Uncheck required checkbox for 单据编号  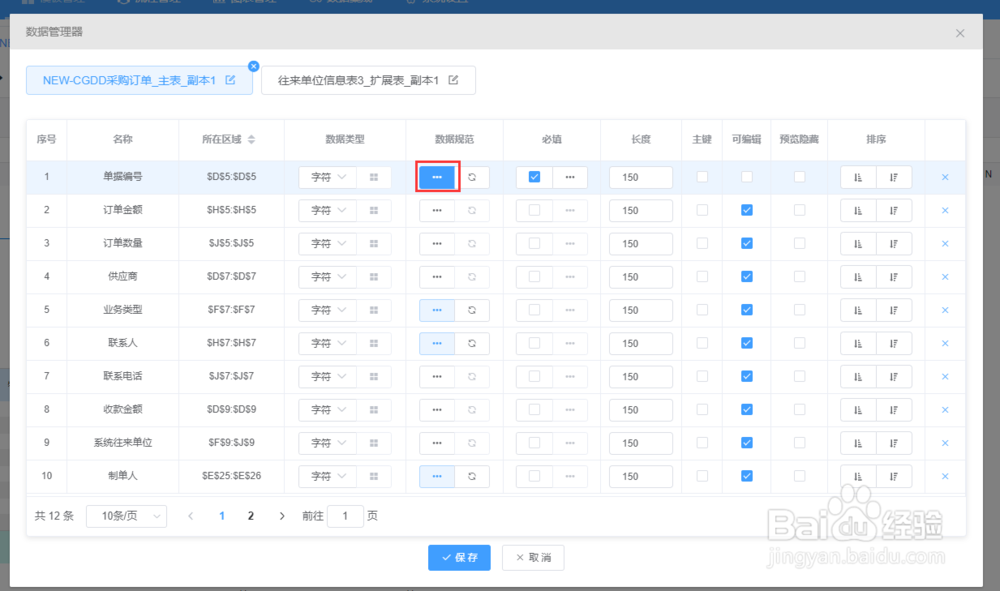tap(534, 177)
